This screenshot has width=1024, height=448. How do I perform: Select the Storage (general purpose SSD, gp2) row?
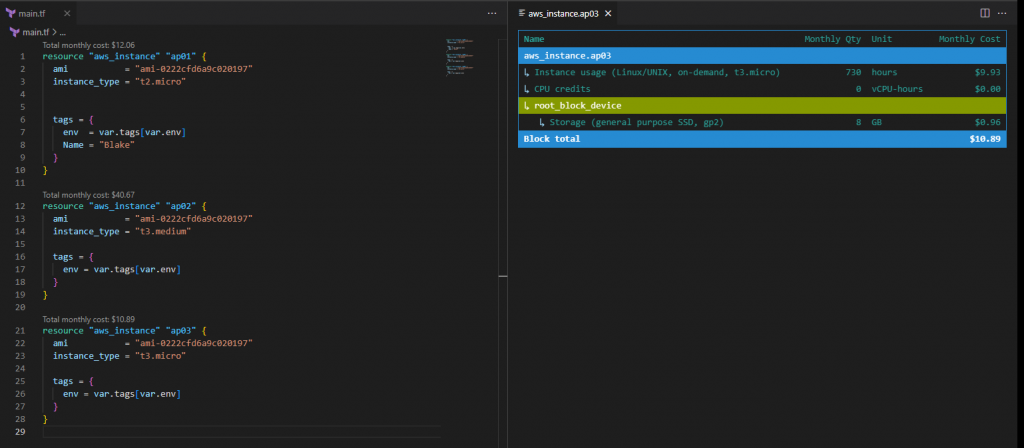[x=762, y=122]
